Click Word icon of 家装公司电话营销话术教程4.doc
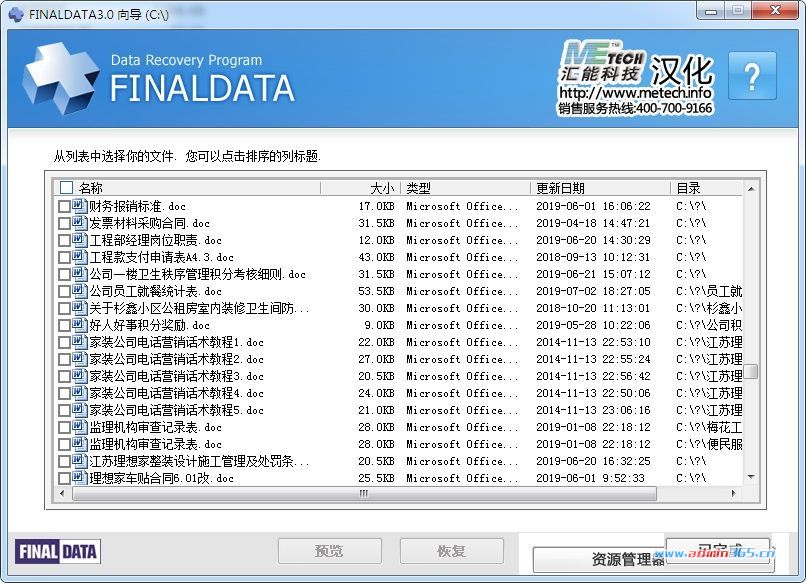806x583 pixels. click(79, 392)
